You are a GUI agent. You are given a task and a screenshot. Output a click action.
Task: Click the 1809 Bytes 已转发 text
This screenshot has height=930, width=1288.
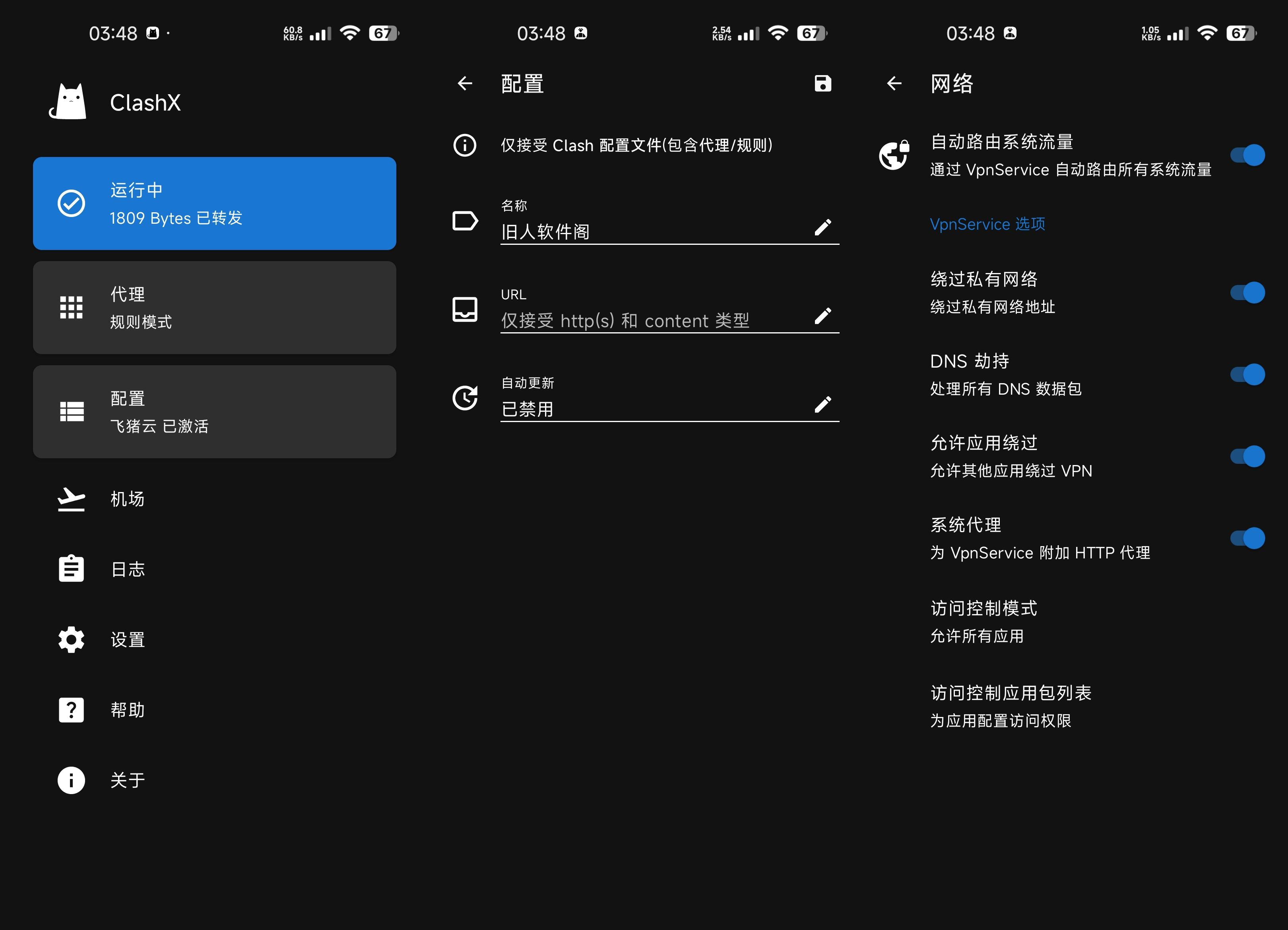[175, 218]
